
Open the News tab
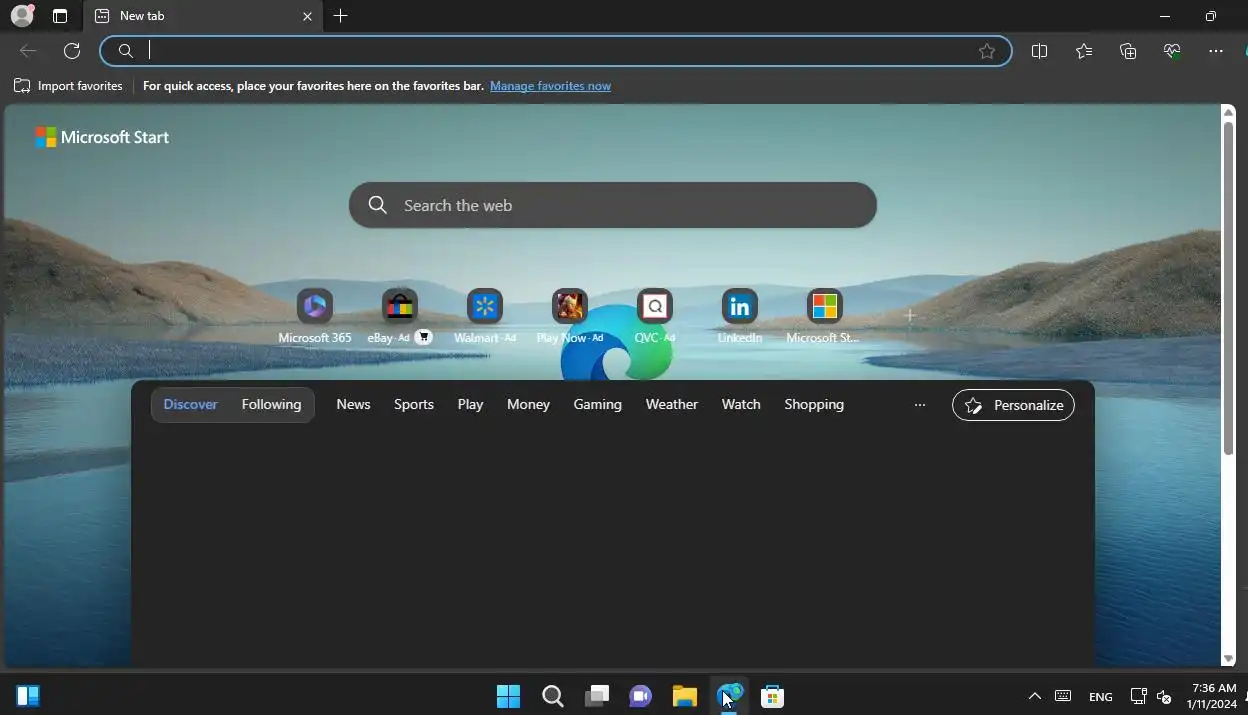353,404
